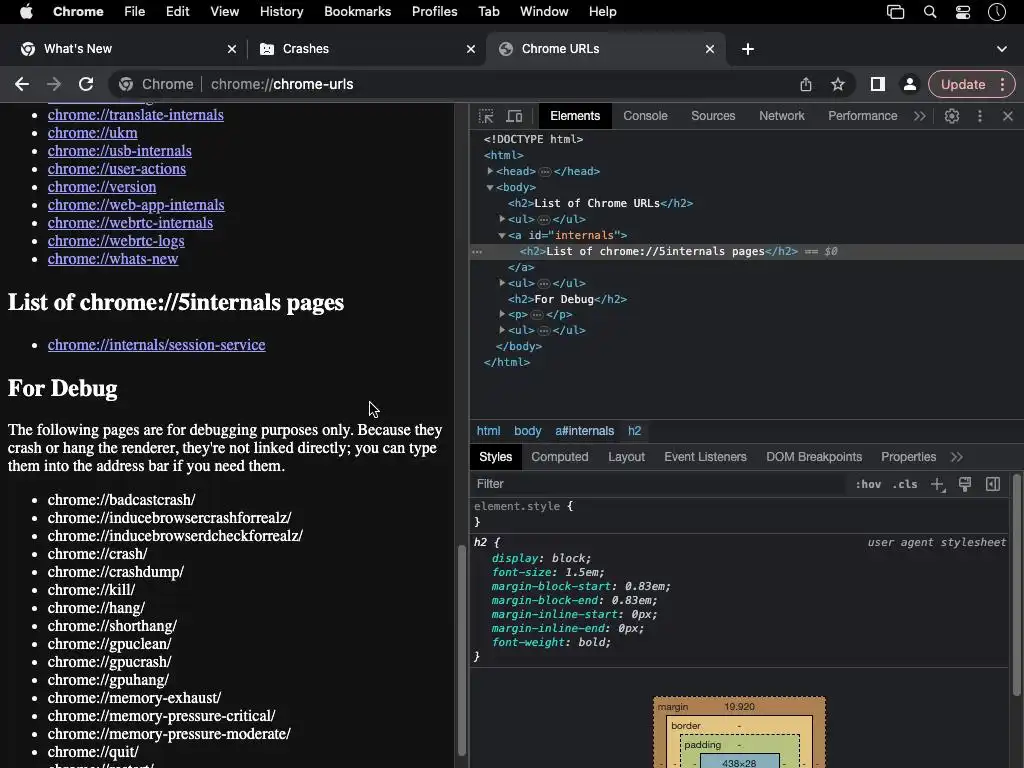This screenshot has width=1024, height=768.
Task: Open macOS Spotlight search icon
Action: [930, 12]
